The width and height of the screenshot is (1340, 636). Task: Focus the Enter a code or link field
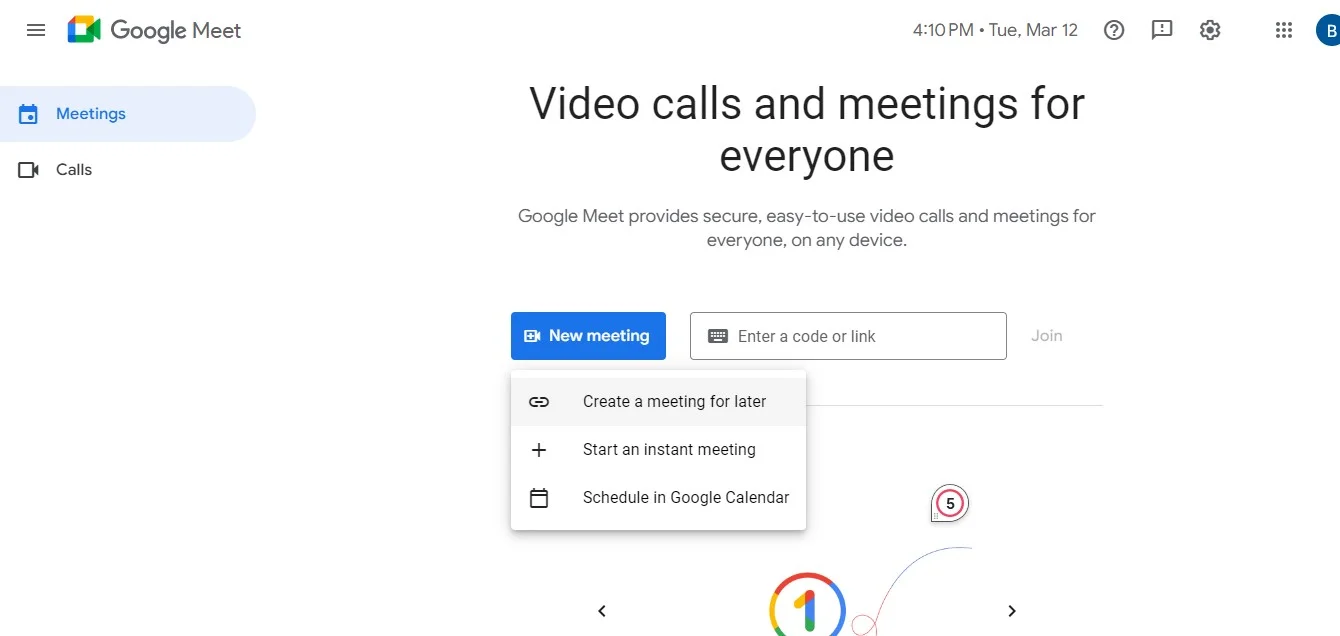(848, 336)
